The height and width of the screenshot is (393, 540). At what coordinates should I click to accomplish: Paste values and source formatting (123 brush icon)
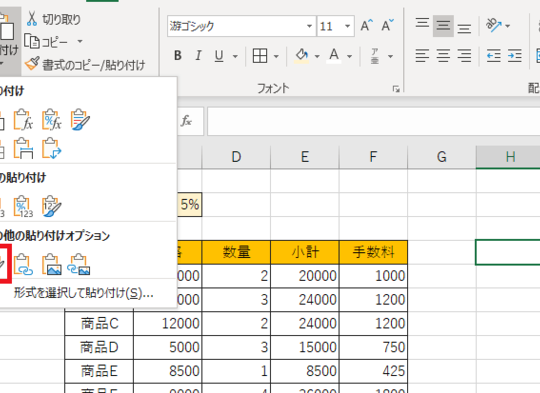pyautogui.click(x=52, y=207)
